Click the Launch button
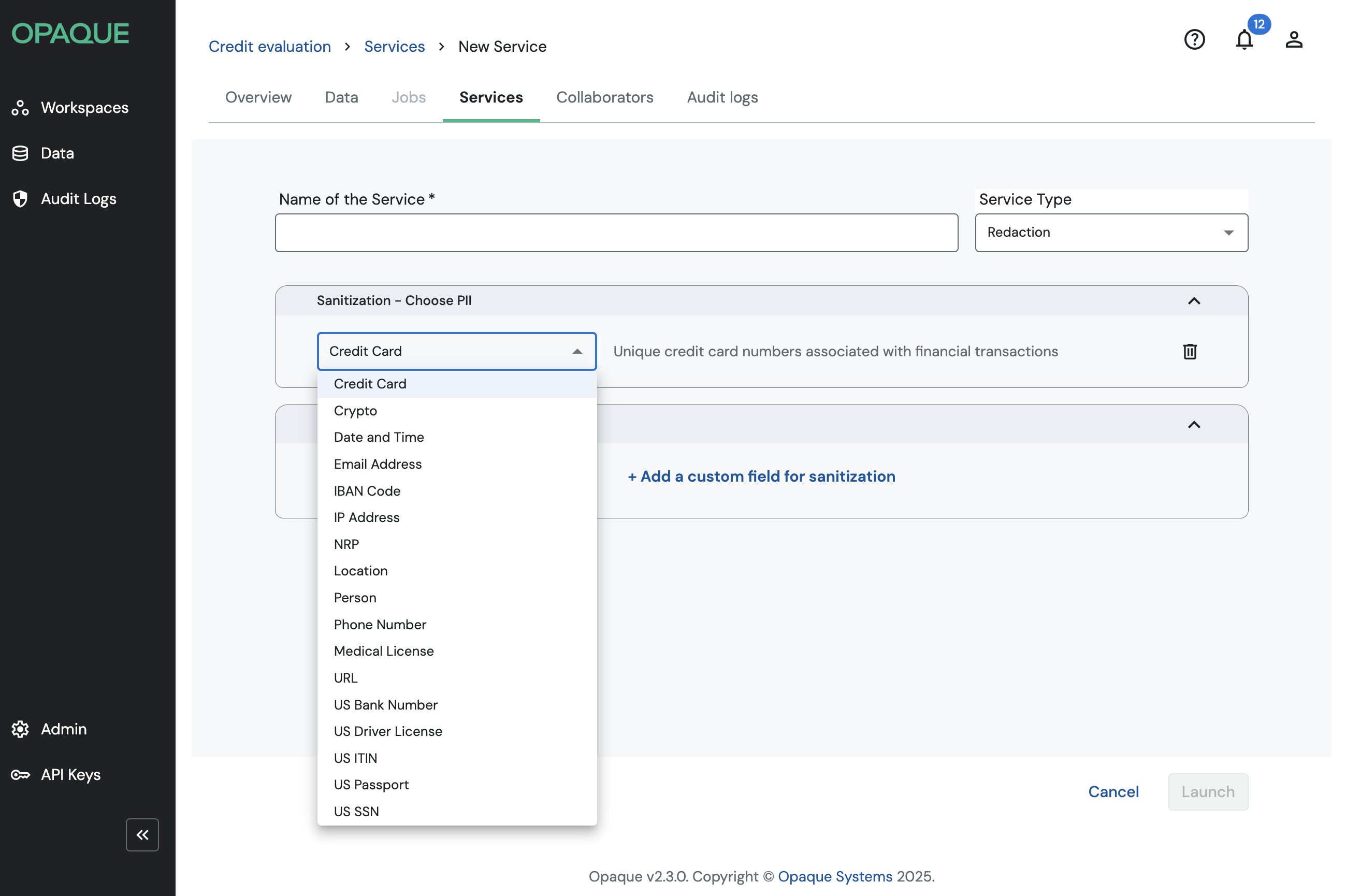Image resolution: width=1346 pixels, height=896 pixels. (x=1208, y=792)
